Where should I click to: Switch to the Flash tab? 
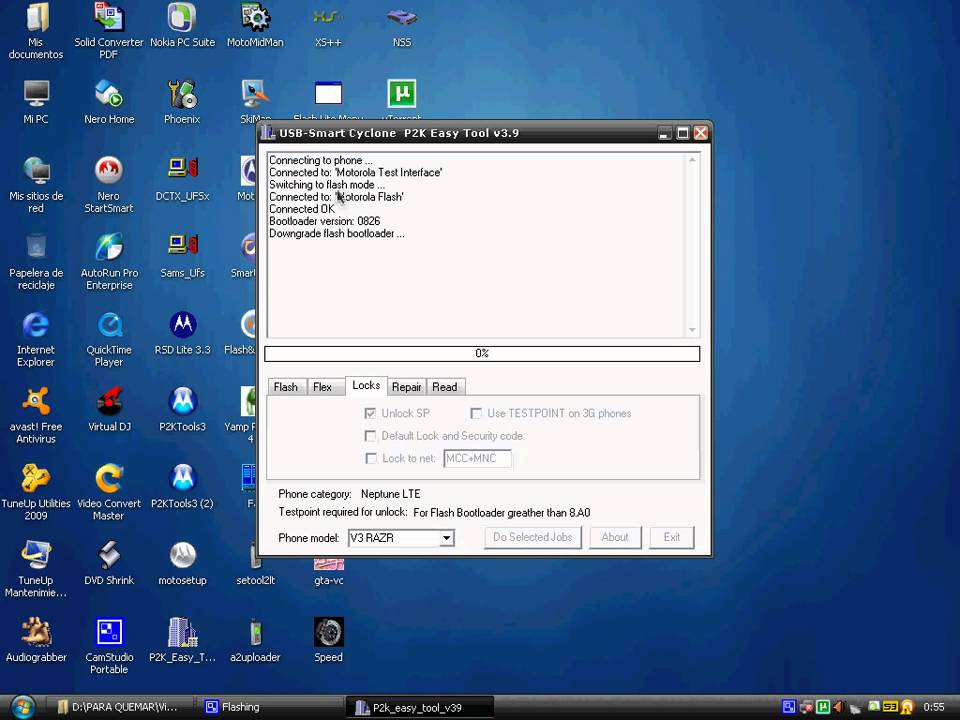[286, 387]
